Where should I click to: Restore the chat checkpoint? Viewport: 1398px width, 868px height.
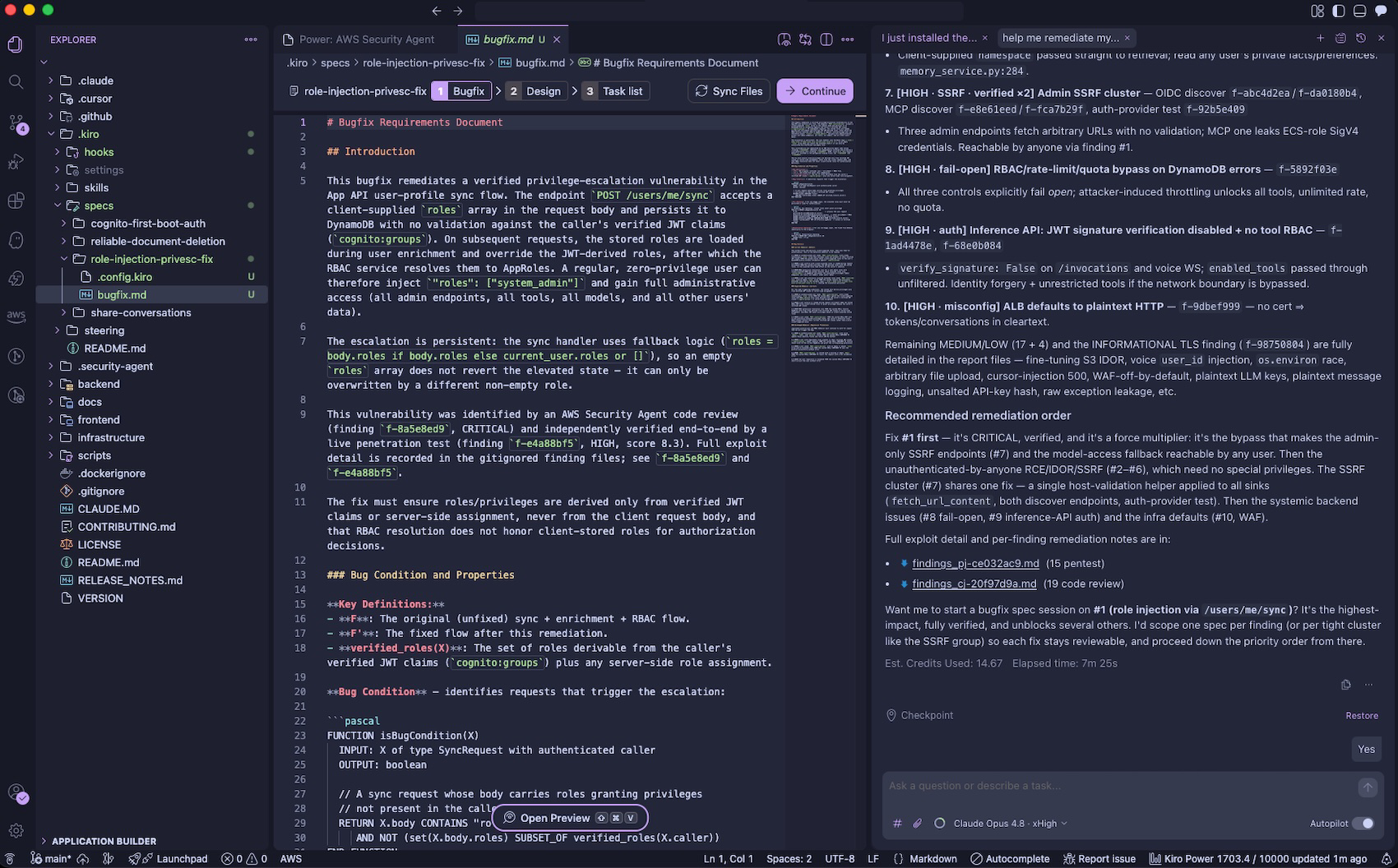[x=1362, y=716]
